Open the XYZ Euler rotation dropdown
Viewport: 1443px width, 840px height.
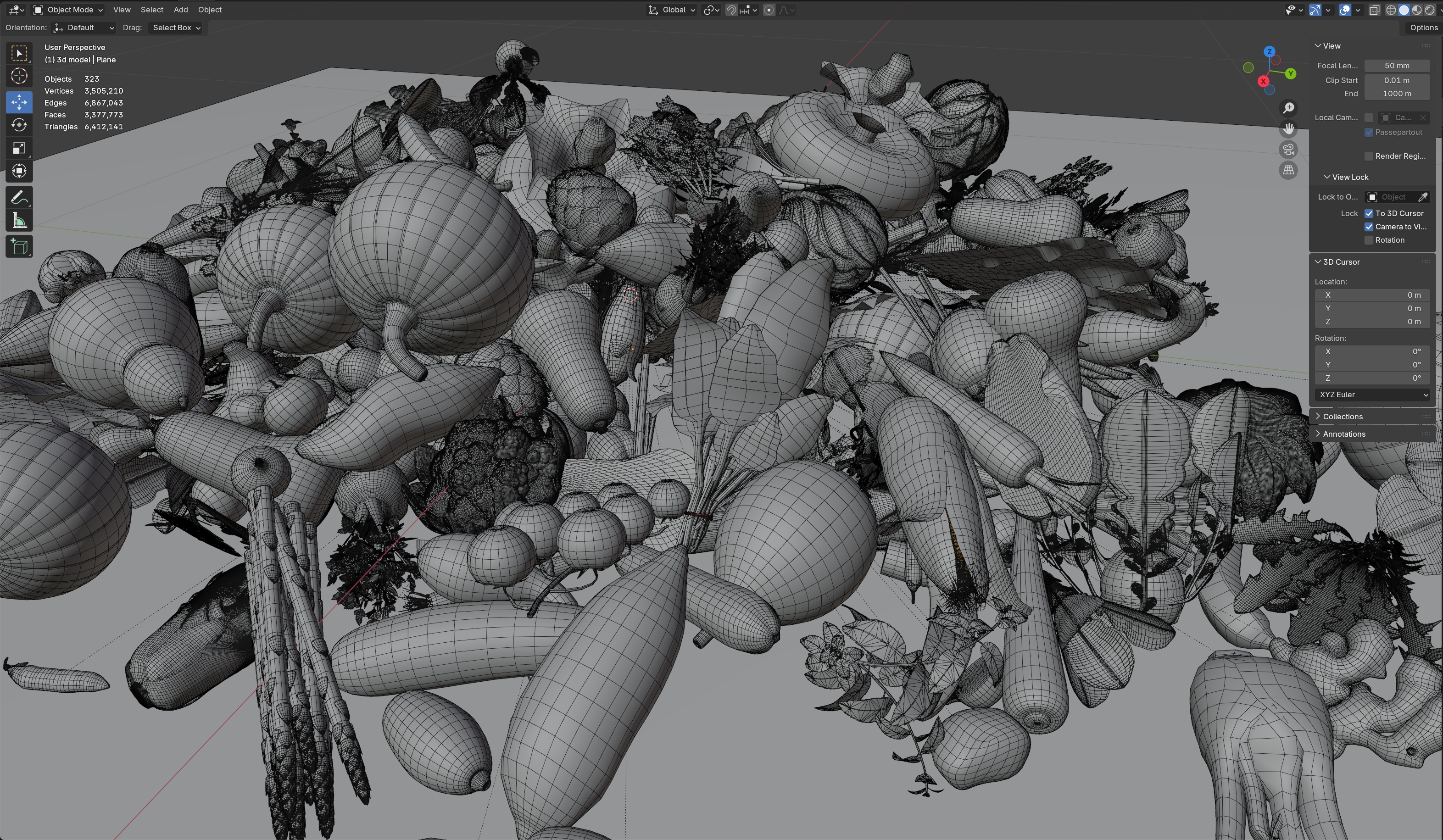[x=1372, y=395]
